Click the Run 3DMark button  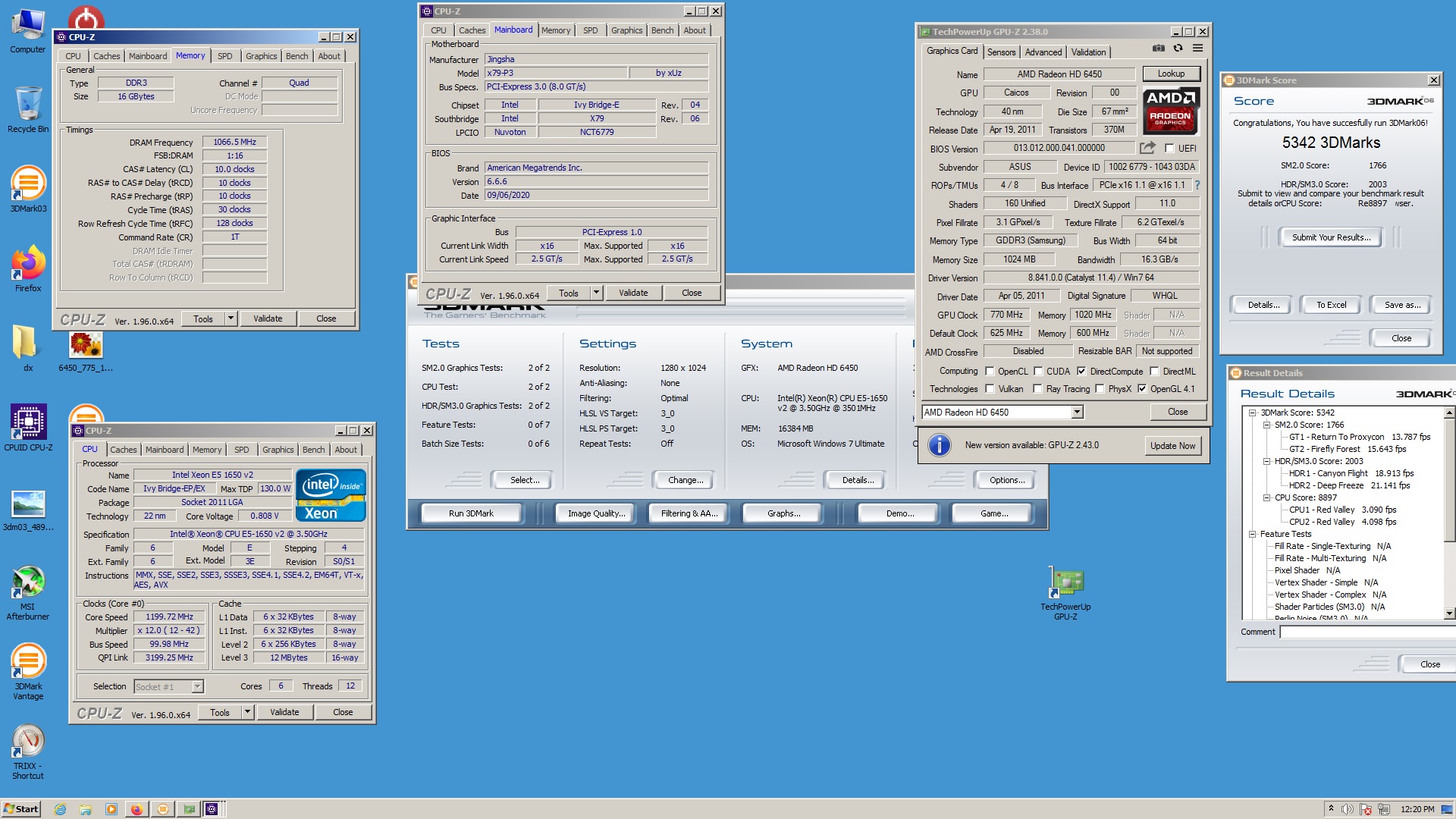(471, 513)
